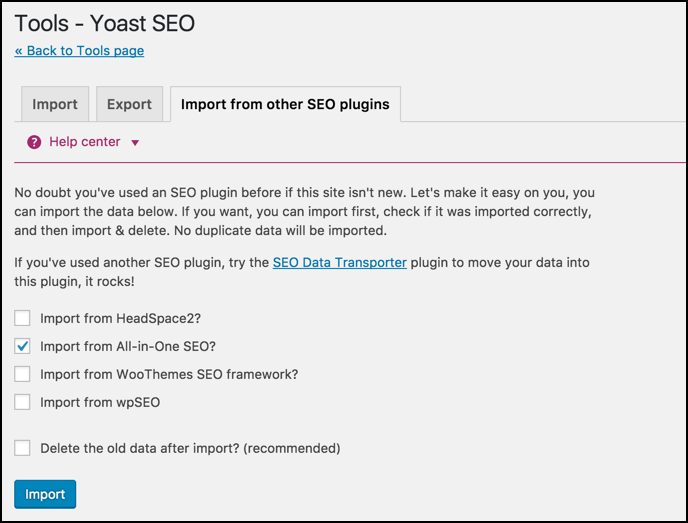Click the 'Delete the old data' label text
The image size is (688, 523).
190,448
